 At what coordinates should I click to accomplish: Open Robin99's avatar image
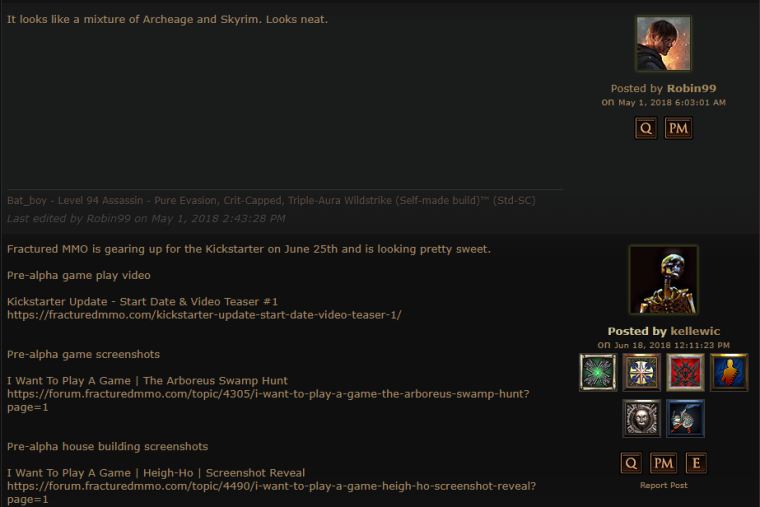[x=663, y=43]
